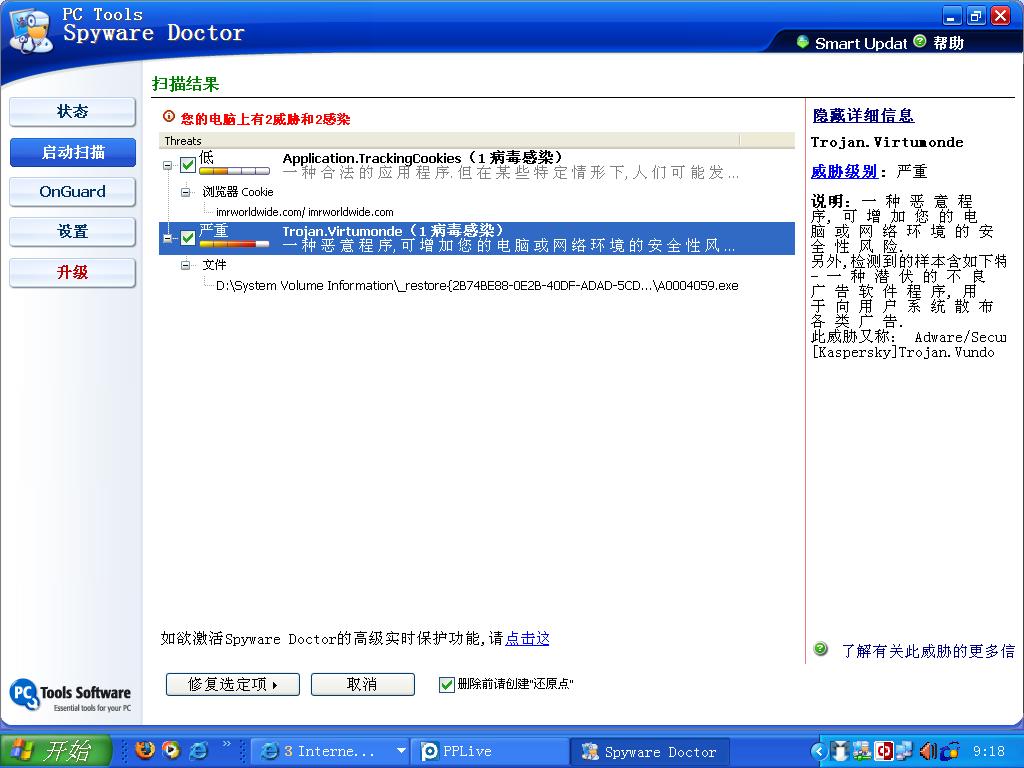The width and height of the screenshot is (1024, 768).
Task: Select the imrworldwide.com cookie entry
Action: 304,212
